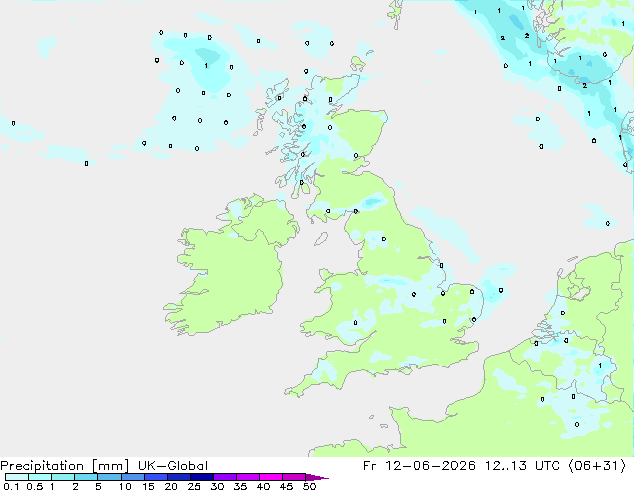Click the 5–10 mm legend swatch
The image size is (634, 490).
pos(109,477)
